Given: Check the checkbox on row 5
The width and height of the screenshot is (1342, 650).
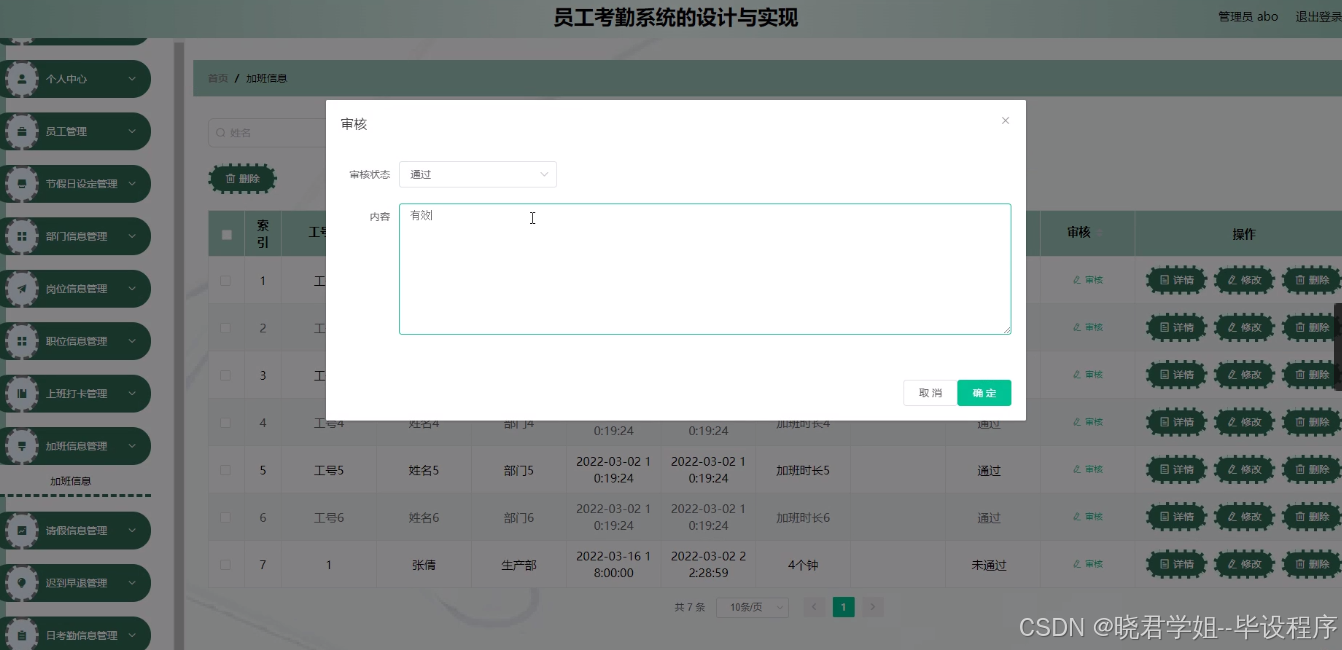Looking at the screenshot, I should click(225, 470).
